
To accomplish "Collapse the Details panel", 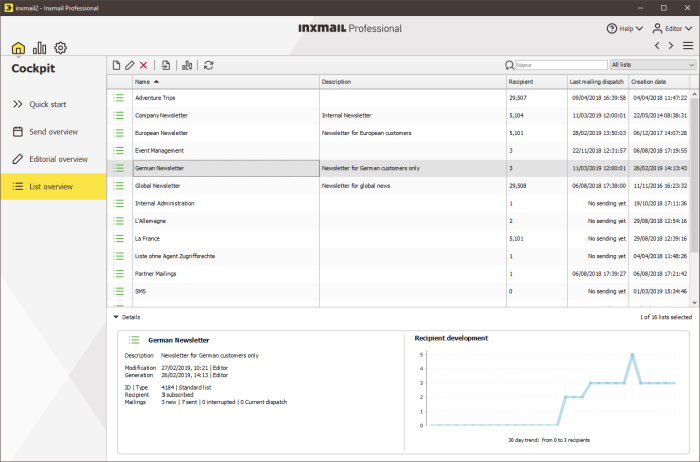I will pos(116,317).
